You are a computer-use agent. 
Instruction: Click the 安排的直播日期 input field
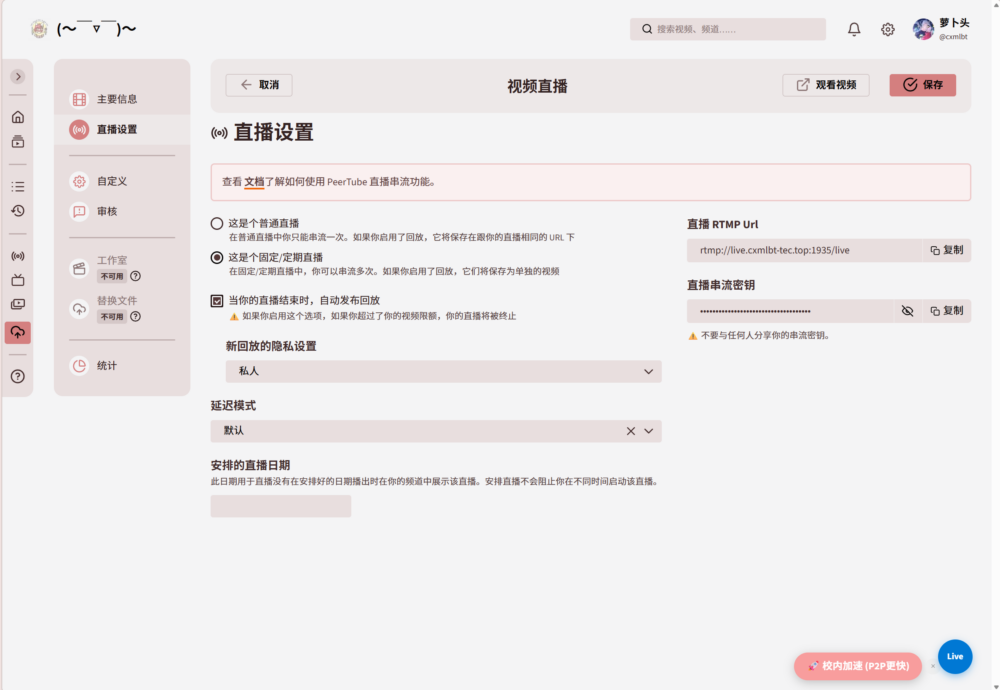281,506
